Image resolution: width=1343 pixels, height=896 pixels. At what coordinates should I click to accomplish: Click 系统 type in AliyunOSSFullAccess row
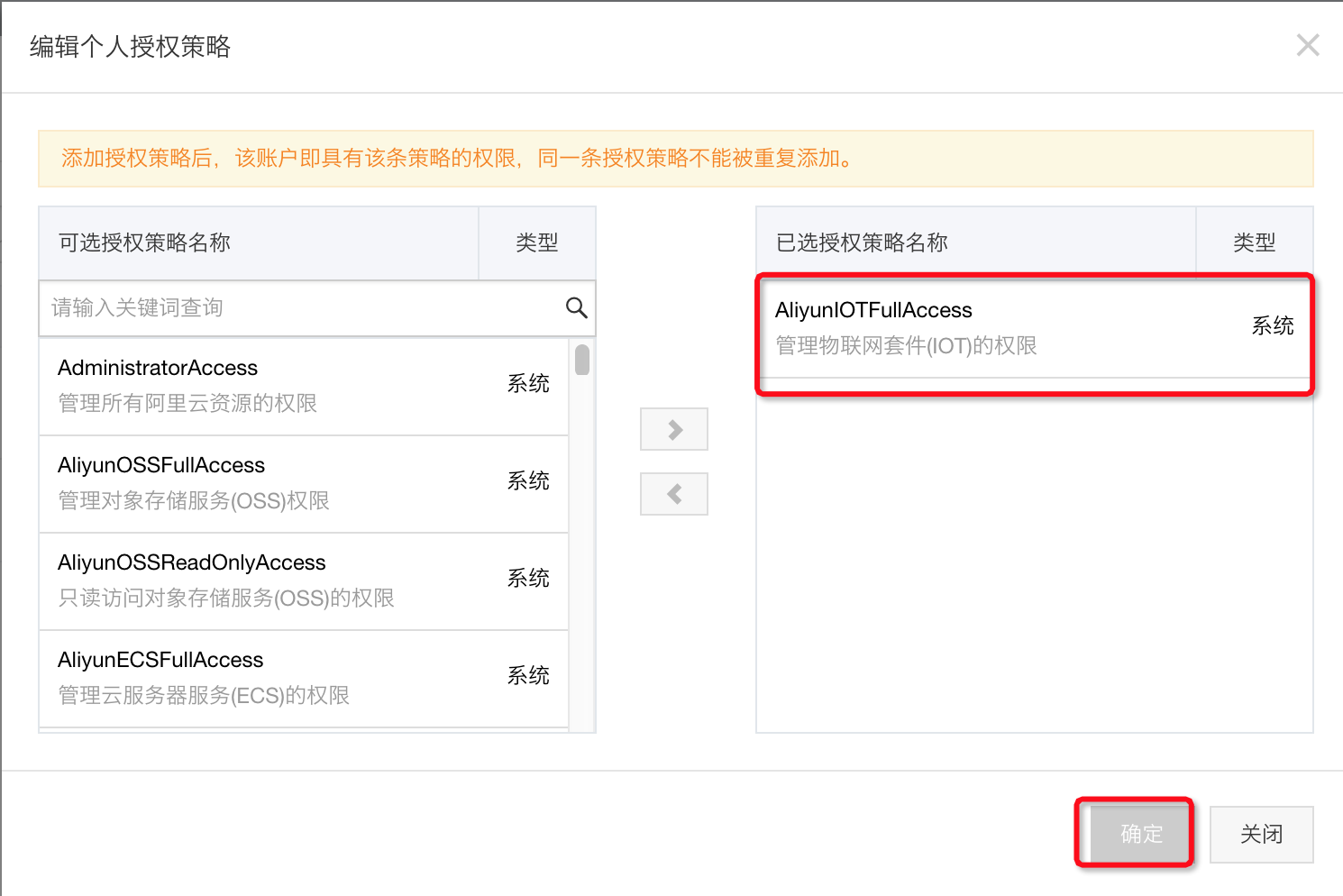(x=528, y=480)
